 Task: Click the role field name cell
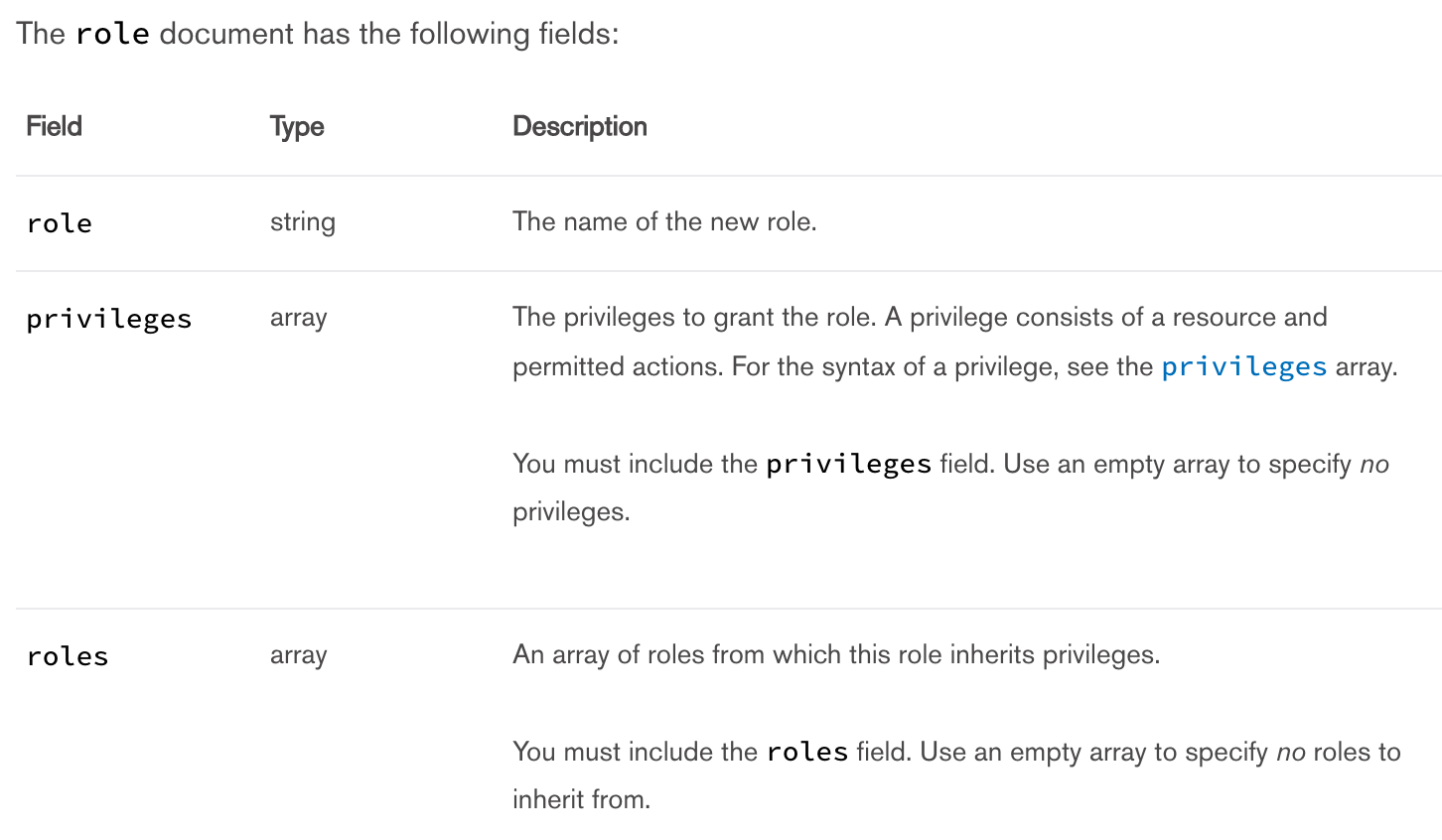point(60,223)
